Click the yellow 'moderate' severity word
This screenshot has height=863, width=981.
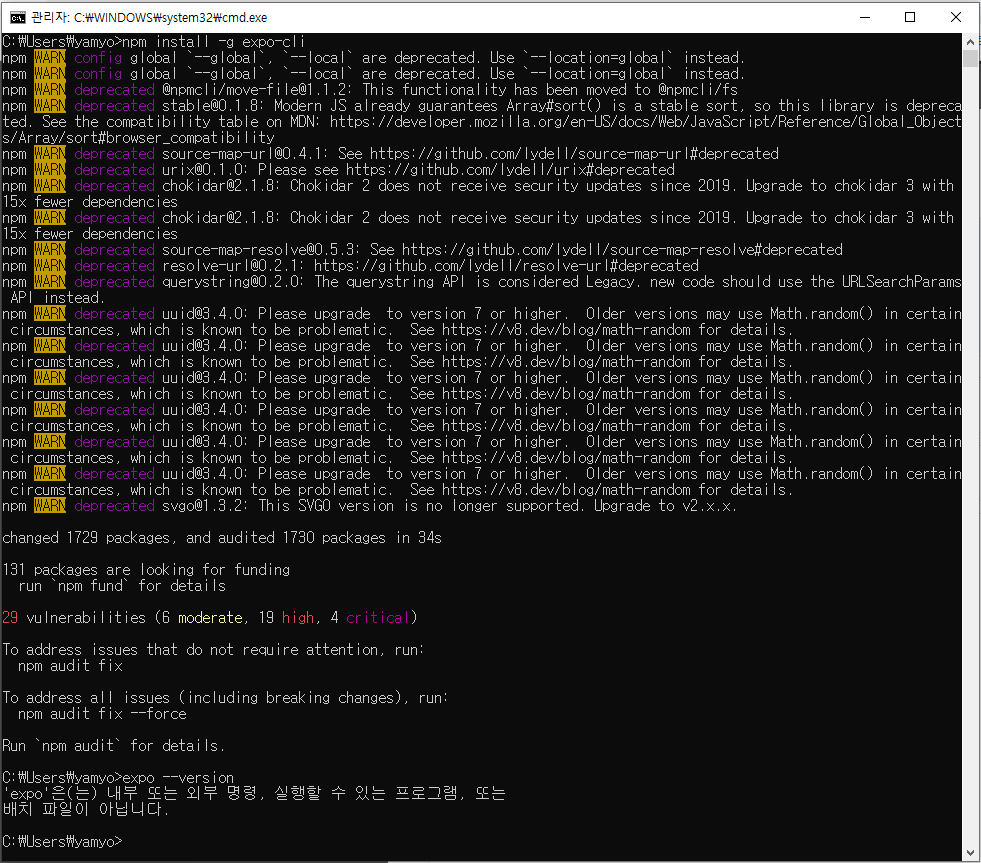(x=210, y=618)
